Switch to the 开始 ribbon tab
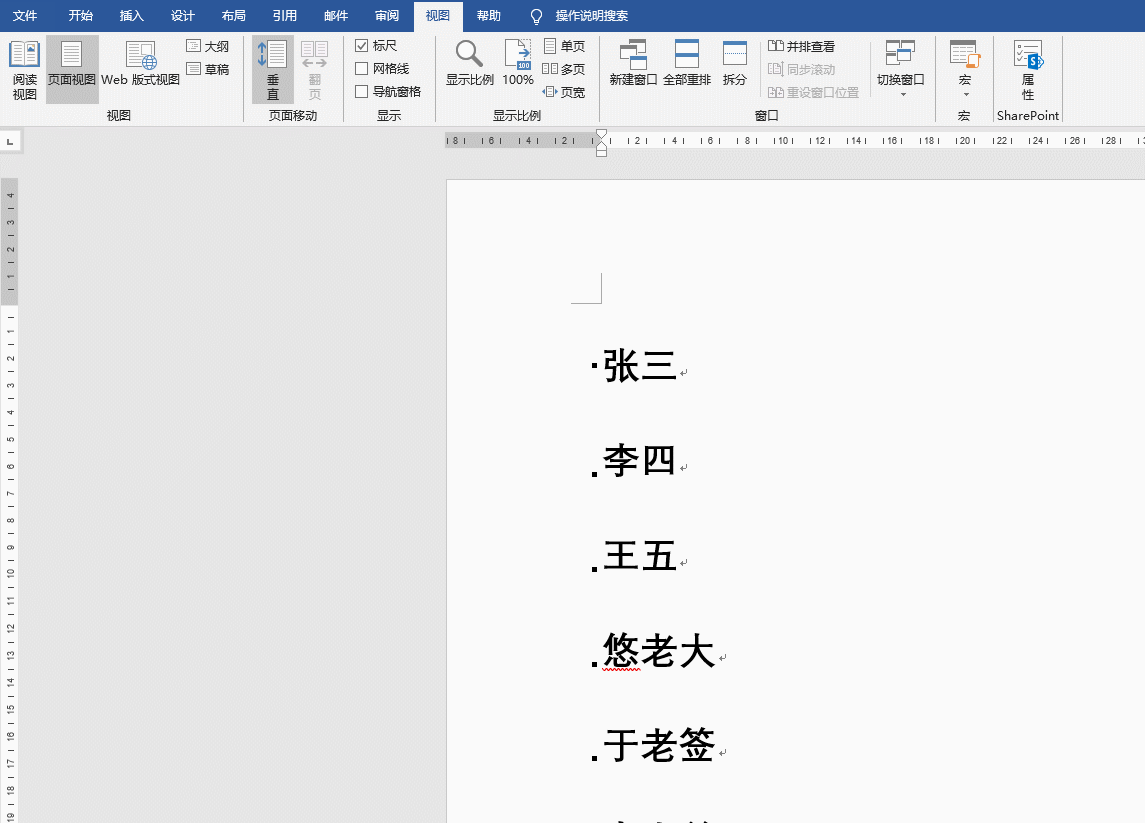This screenshot has height=823, width=1145. tap(80, 16)
